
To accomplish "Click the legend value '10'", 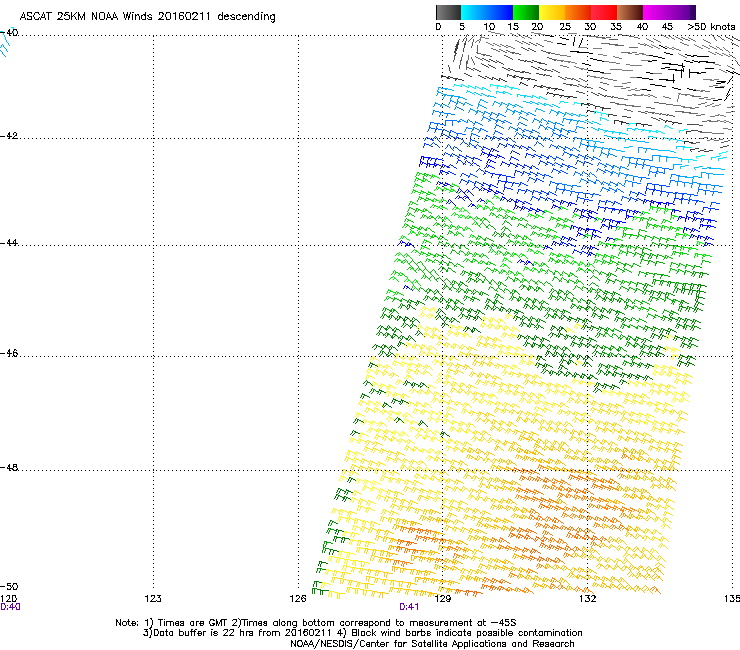I will click(489, 27).
